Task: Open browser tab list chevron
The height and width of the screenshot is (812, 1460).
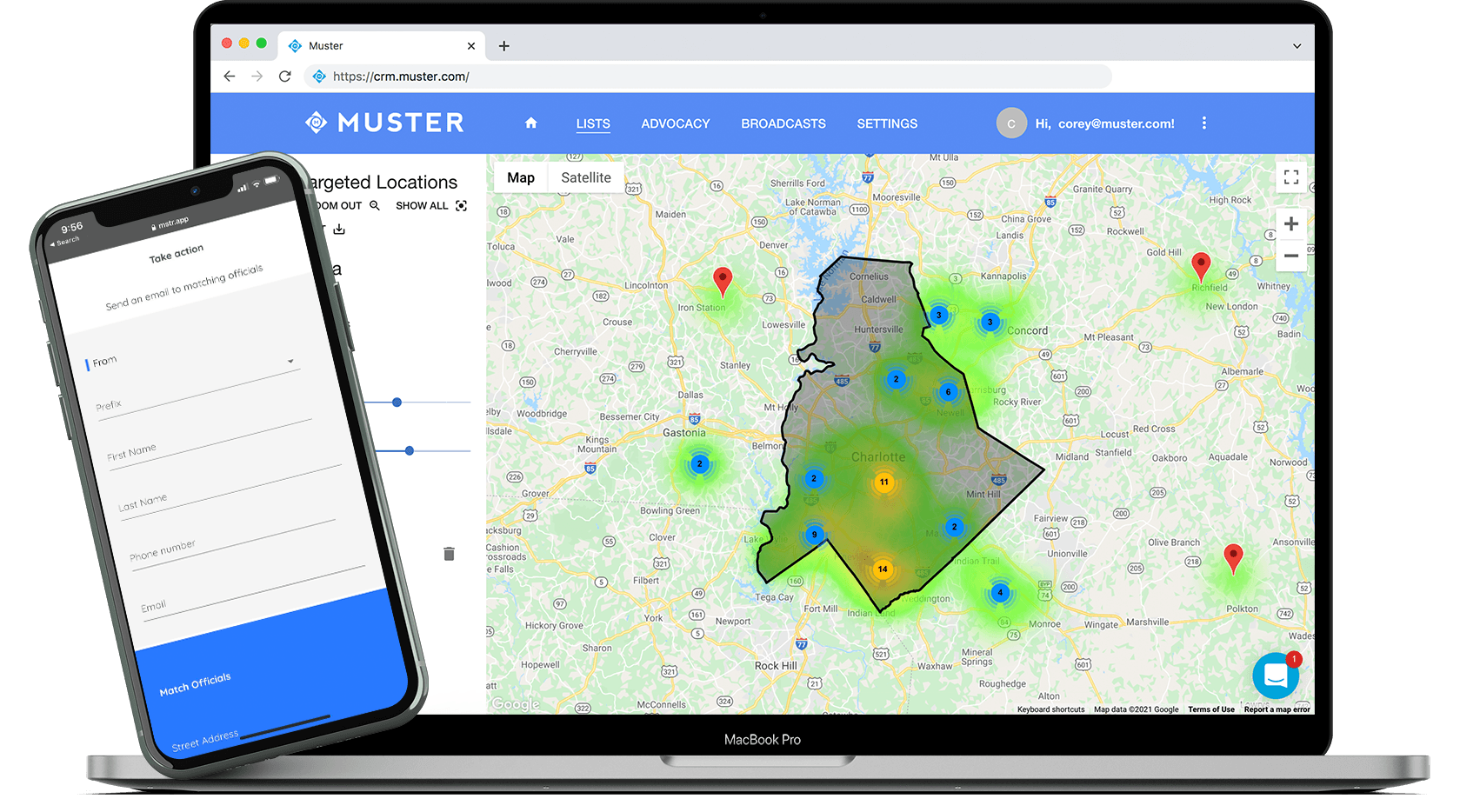Action: [x=1297, y=46]
